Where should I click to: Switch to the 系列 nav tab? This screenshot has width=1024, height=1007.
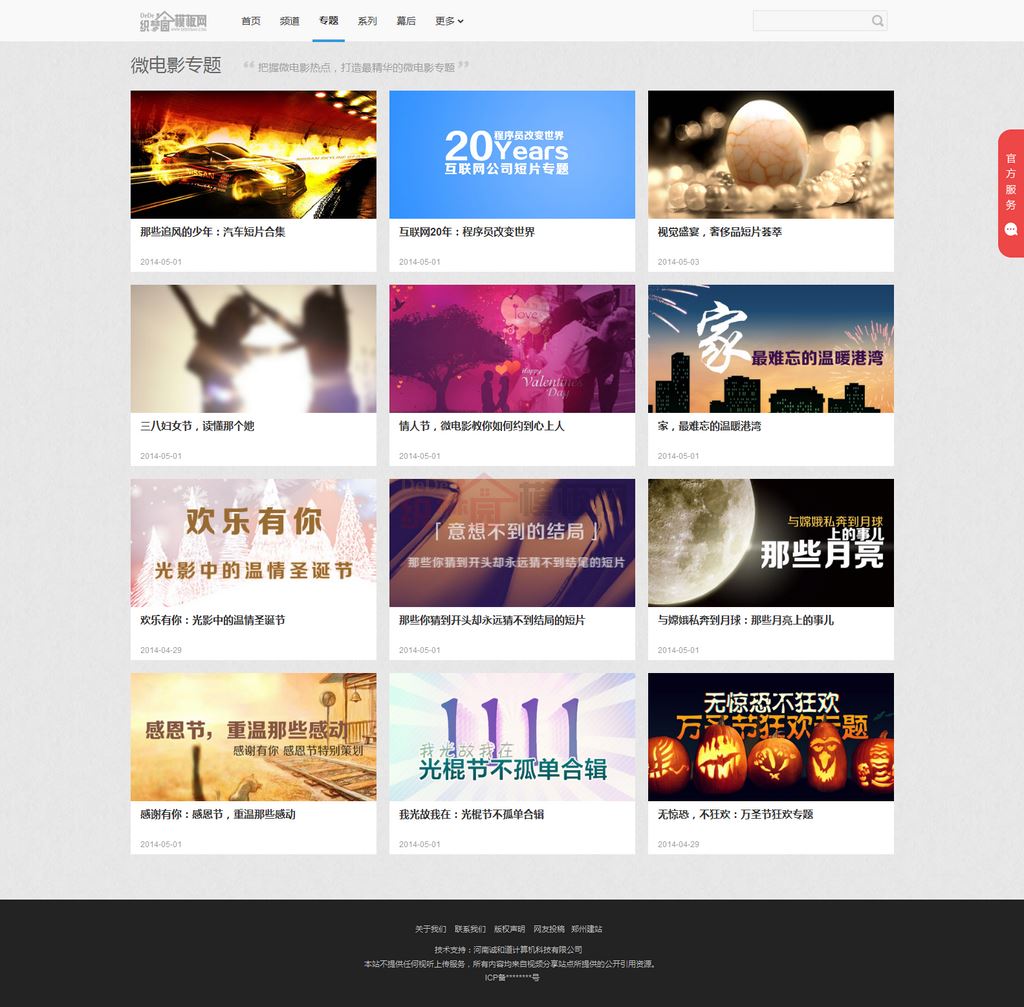tap(367, 21)
